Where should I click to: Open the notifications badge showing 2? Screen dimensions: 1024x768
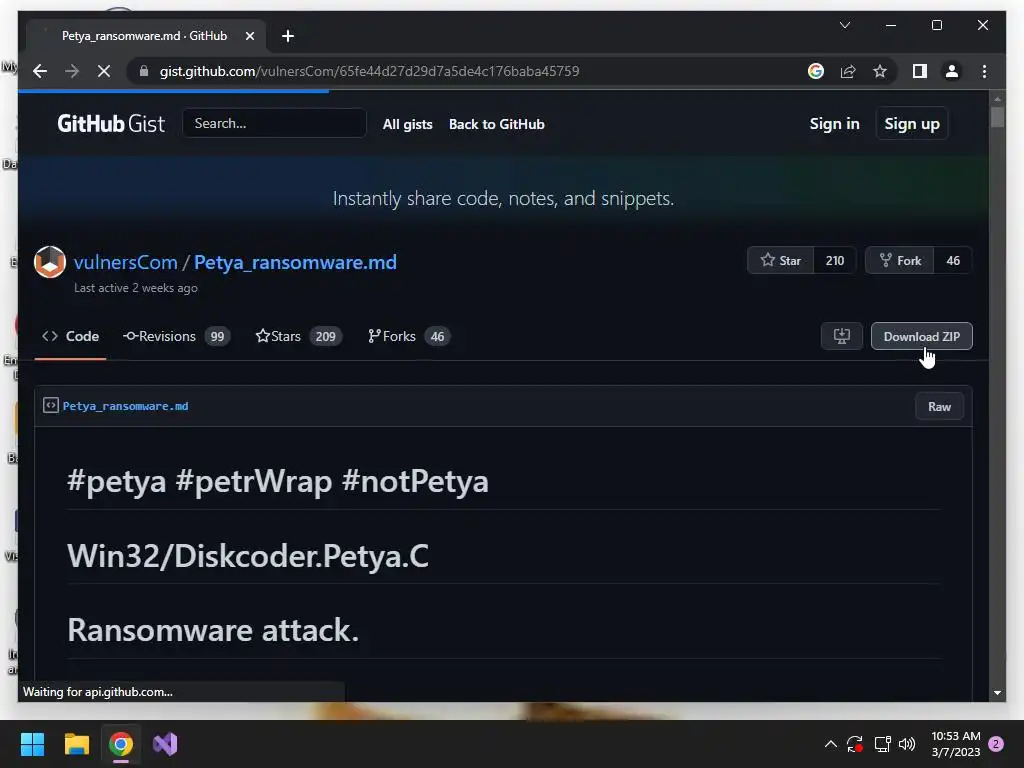pos(996,744)
